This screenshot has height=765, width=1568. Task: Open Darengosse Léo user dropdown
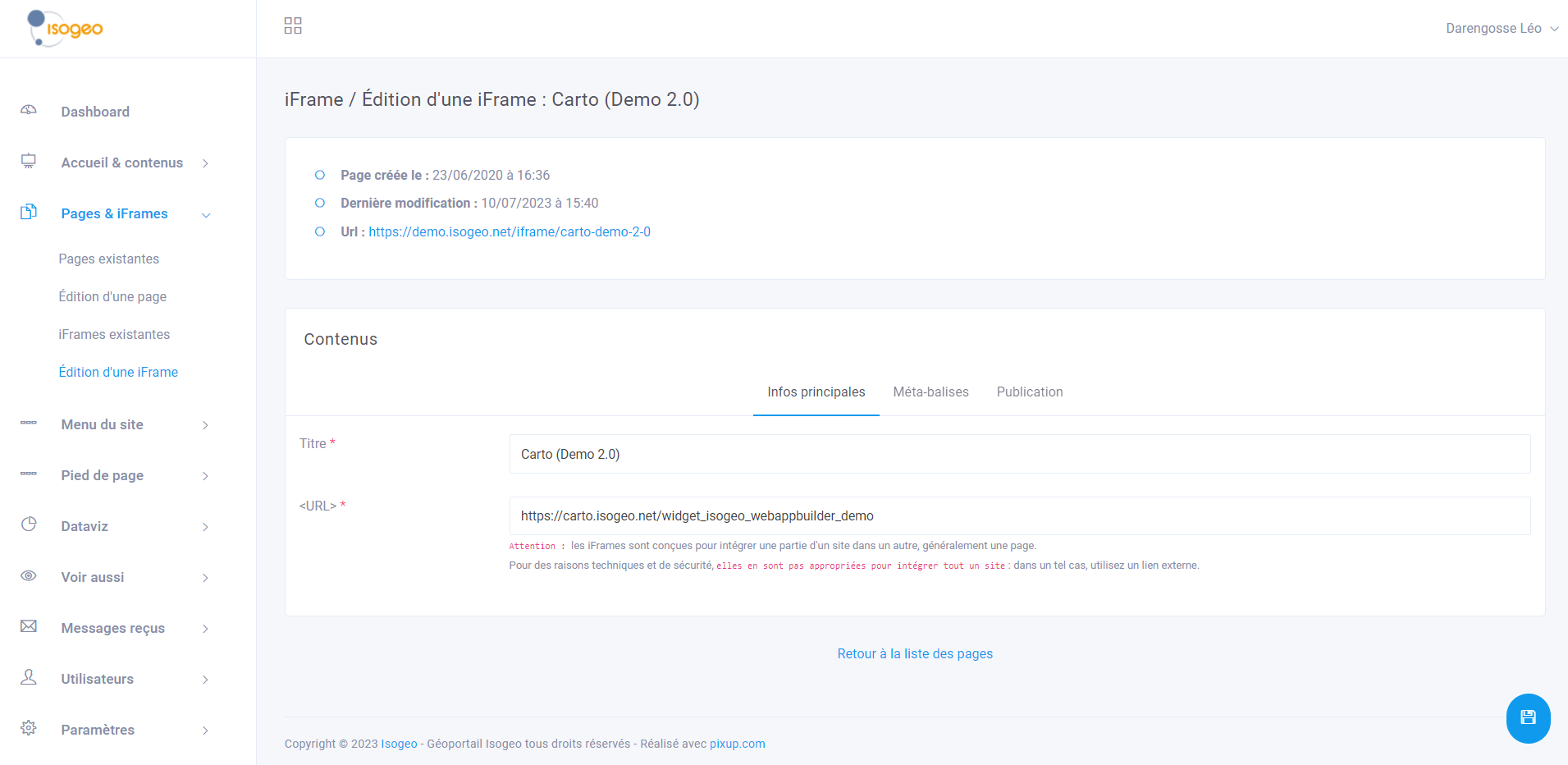(x=1502, y=28)
